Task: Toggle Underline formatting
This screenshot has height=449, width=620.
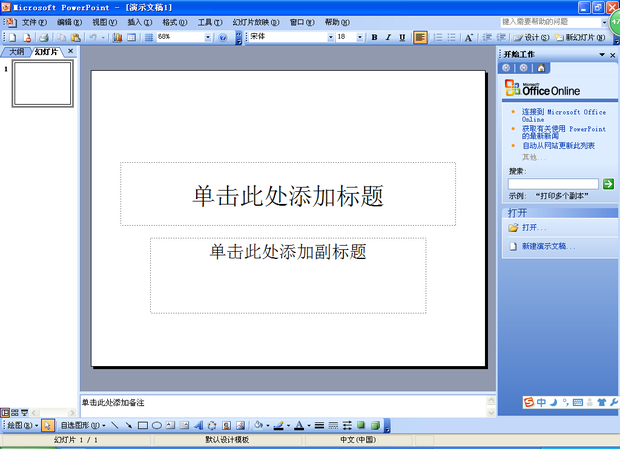Action: click(402, 38)
